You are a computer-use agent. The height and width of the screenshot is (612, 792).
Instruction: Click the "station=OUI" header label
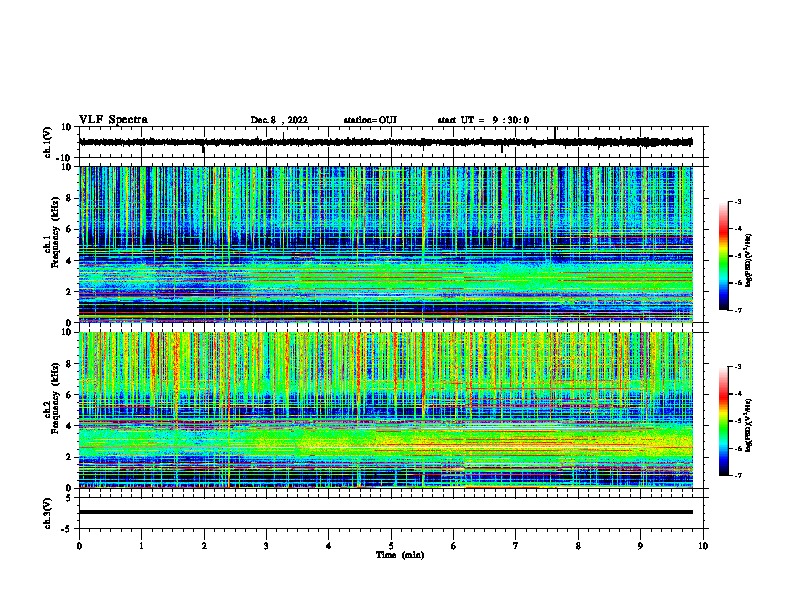click(x=370, y=120)
